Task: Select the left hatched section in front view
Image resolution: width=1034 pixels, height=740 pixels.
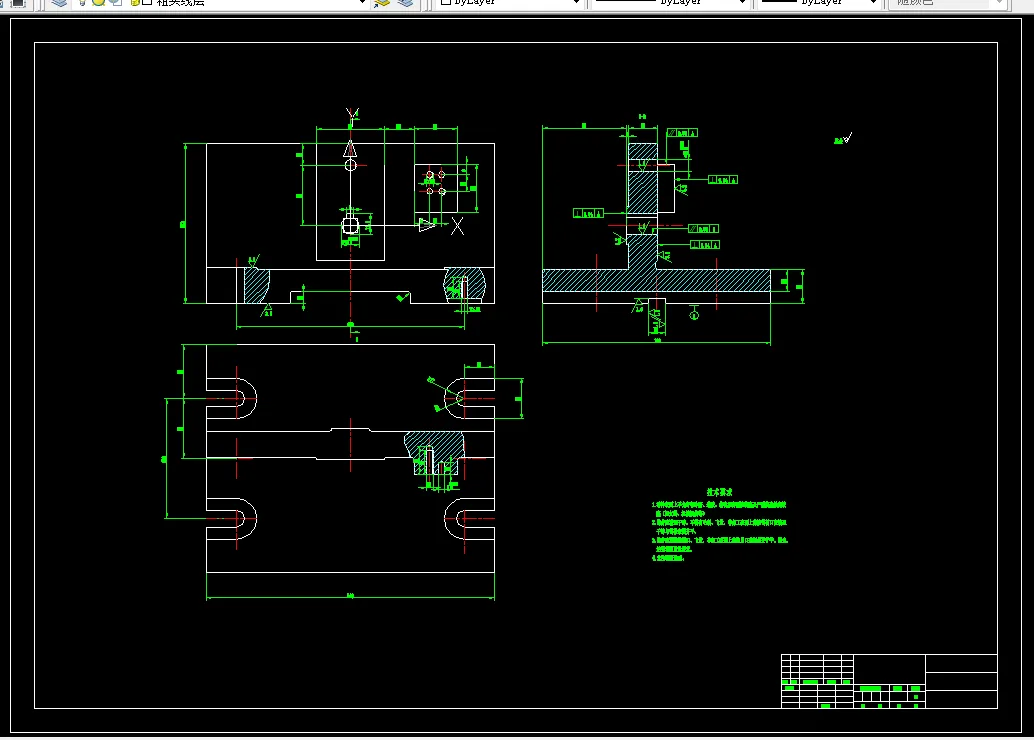Action: coord(256,285)
